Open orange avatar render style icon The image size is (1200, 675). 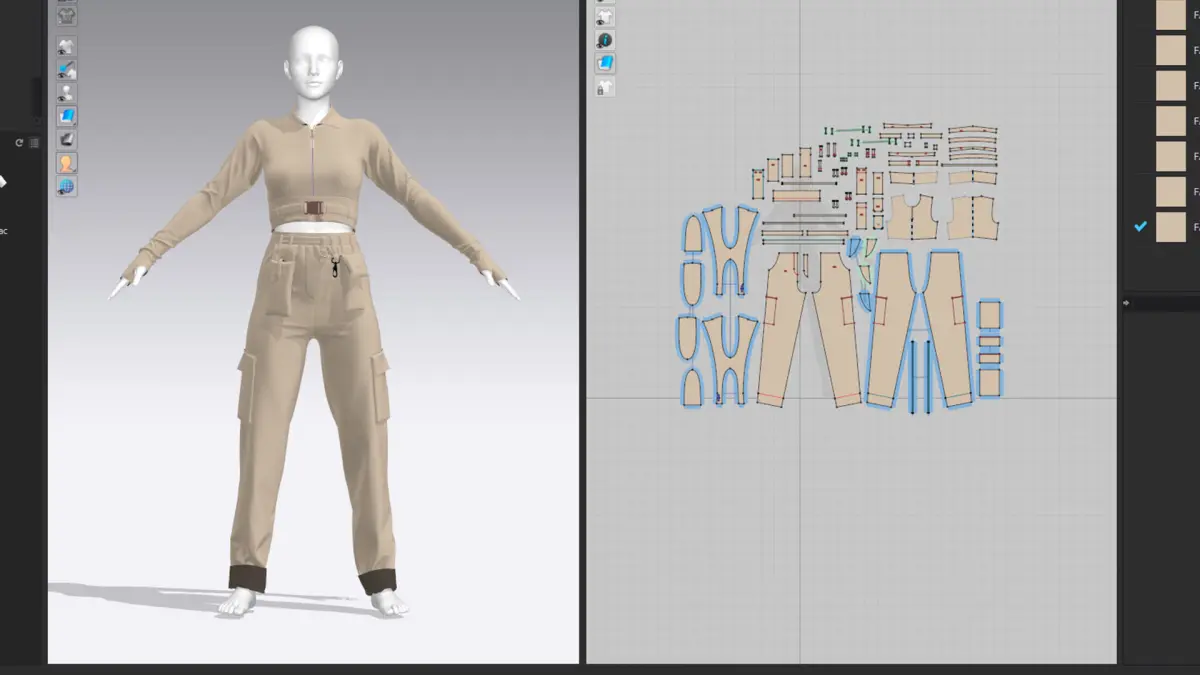tap(67, 162)
